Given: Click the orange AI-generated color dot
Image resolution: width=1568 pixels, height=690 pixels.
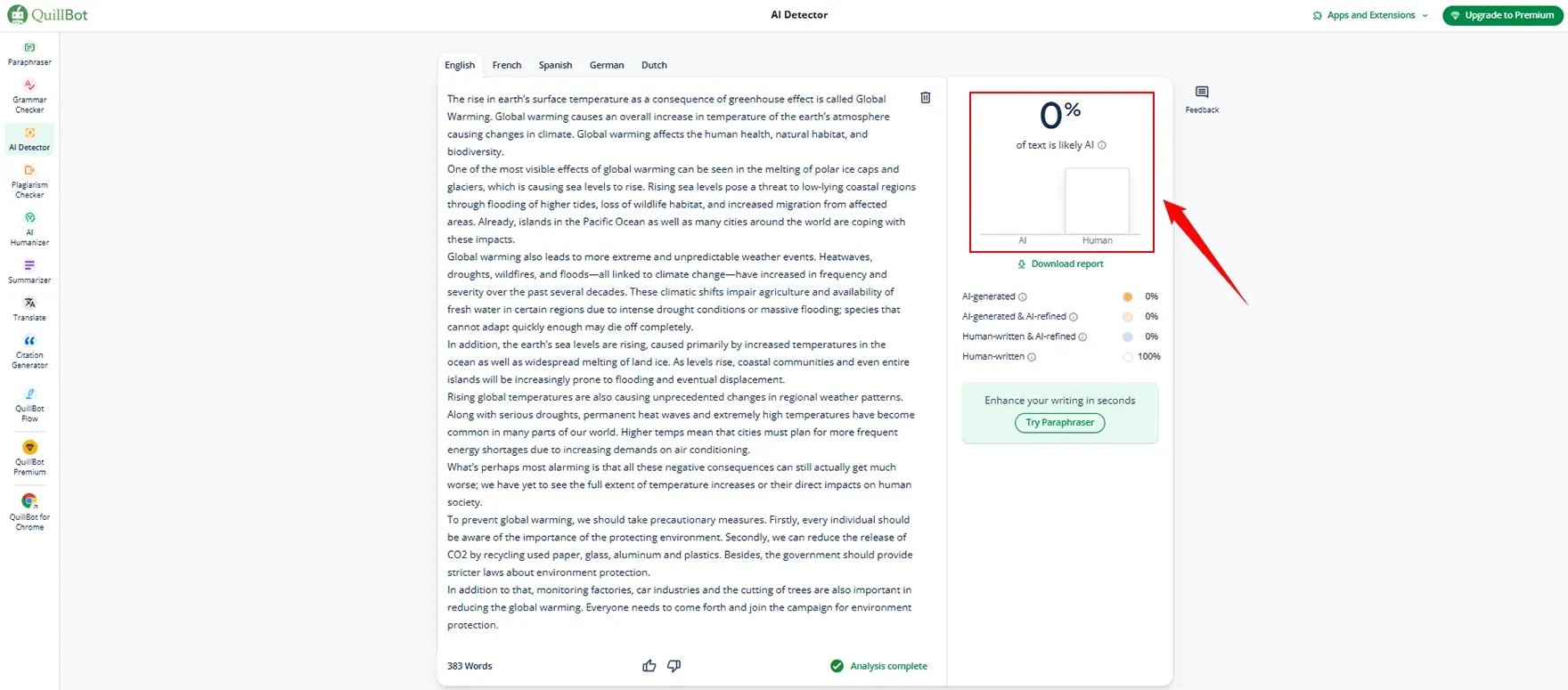Looking at the screenshot, I should click(1128, 296).
